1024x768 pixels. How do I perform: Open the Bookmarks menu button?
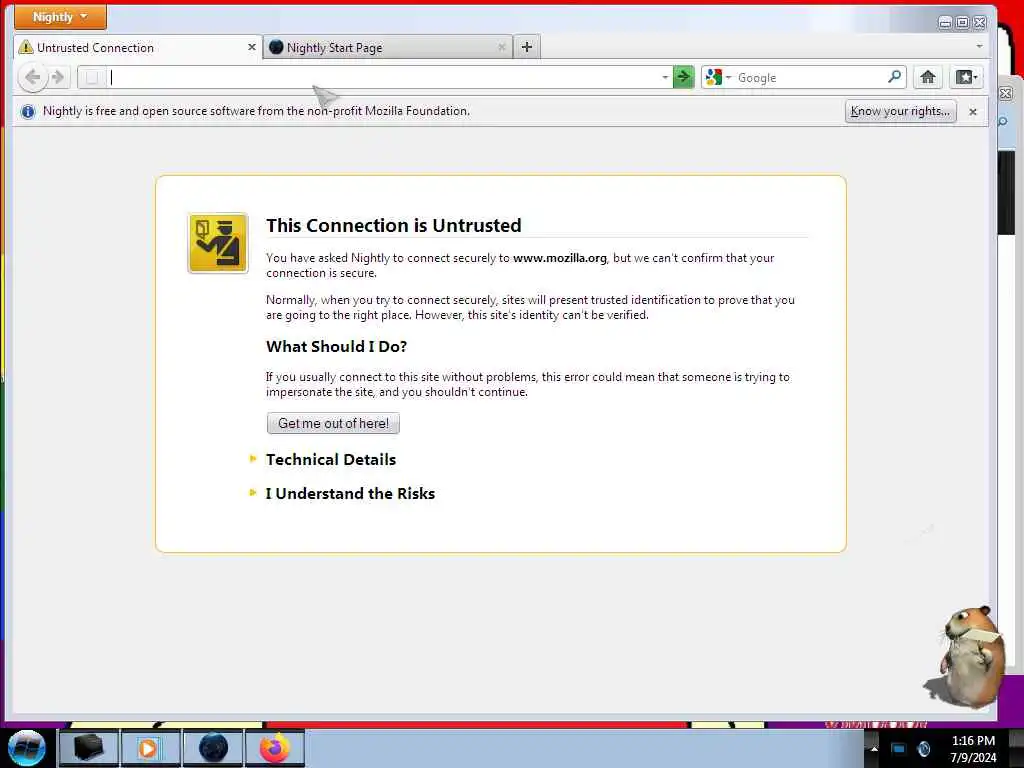tap(966, 78)
